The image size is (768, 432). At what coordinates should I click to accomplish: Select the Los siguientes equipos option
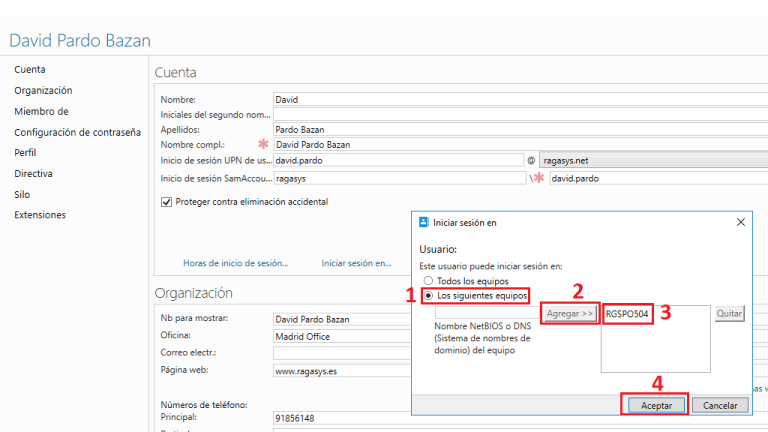(x=430, y=296)
